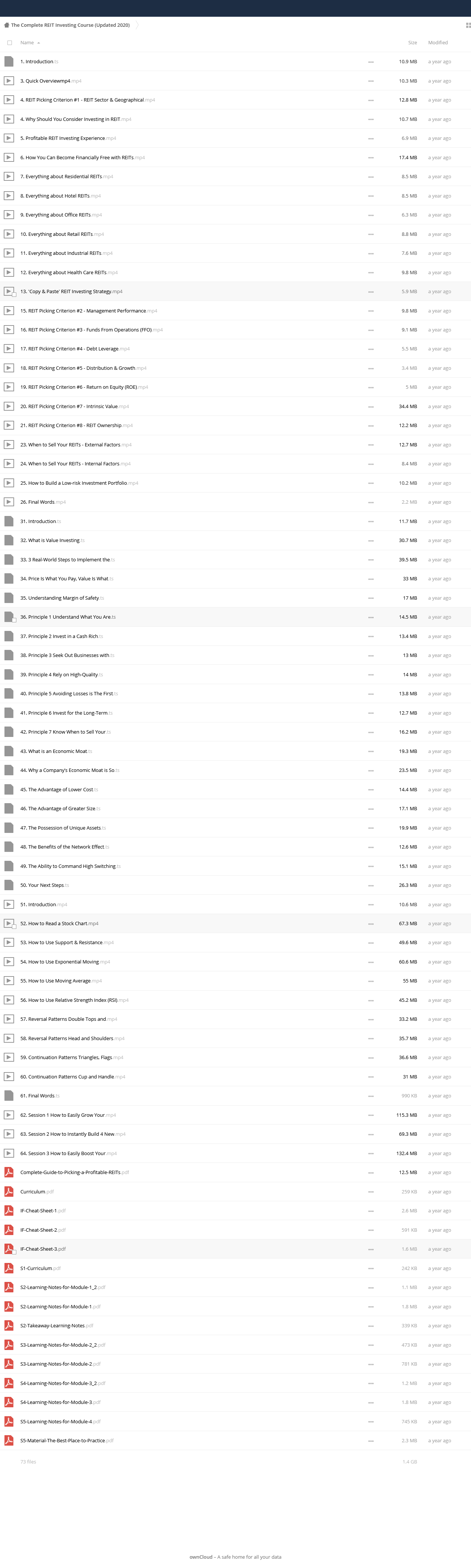Open the three-dots menu for S1-Curriculum.pdf

click(x=371, y=1269)
